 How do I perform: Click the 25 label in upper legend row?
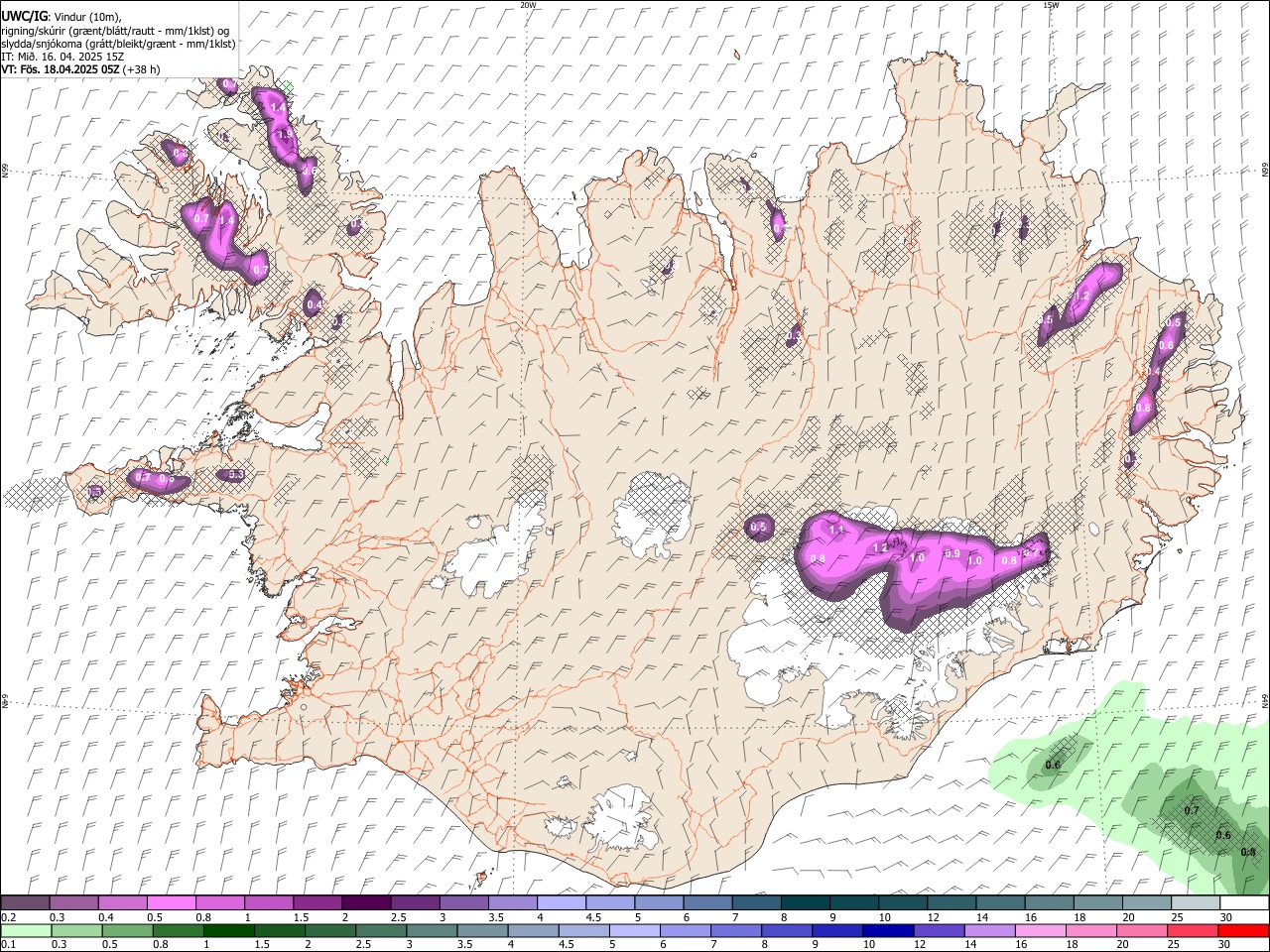[x=1177, y=917]
